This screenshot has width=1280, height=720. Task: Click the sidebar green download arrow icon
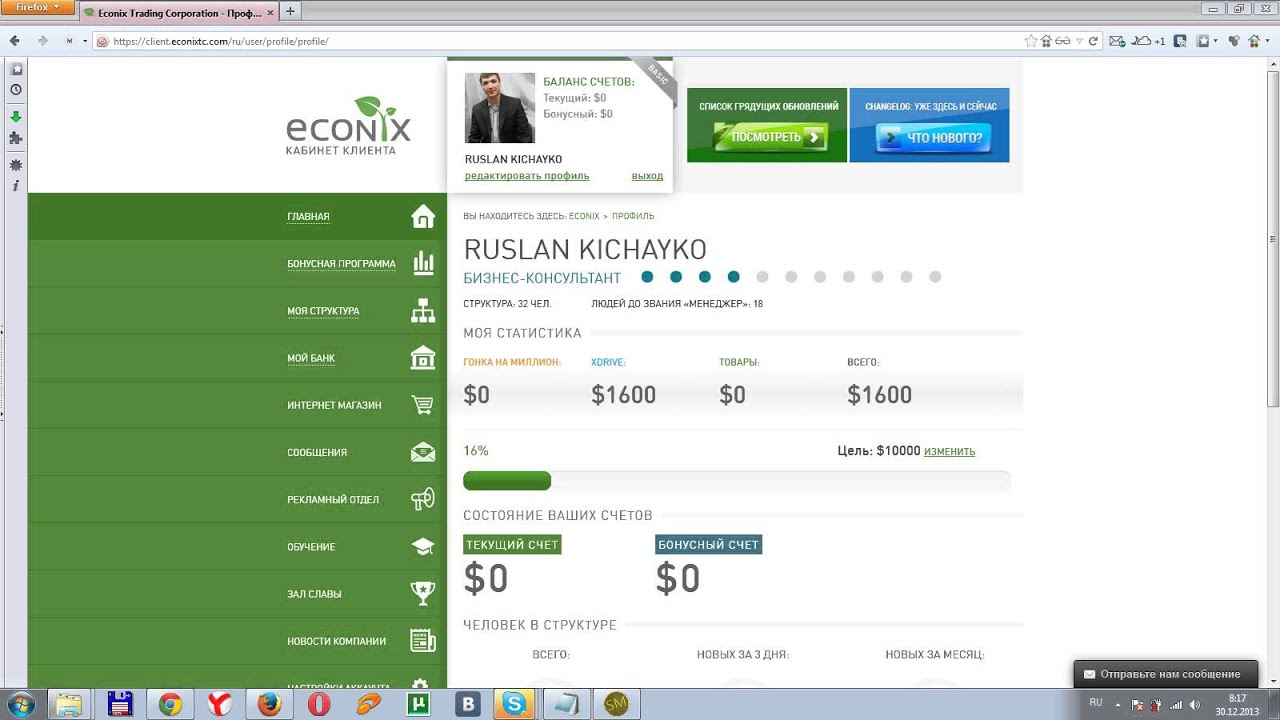point(15,115)
